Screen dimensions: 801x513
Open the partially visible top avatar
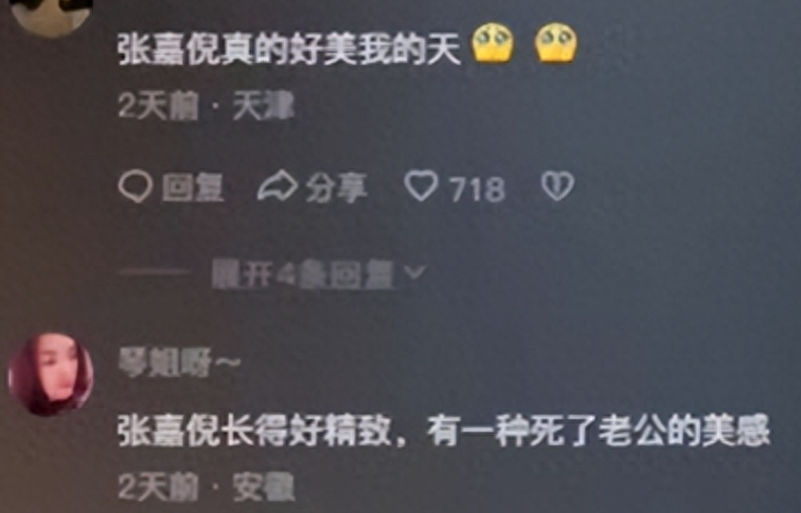[51, 17]
